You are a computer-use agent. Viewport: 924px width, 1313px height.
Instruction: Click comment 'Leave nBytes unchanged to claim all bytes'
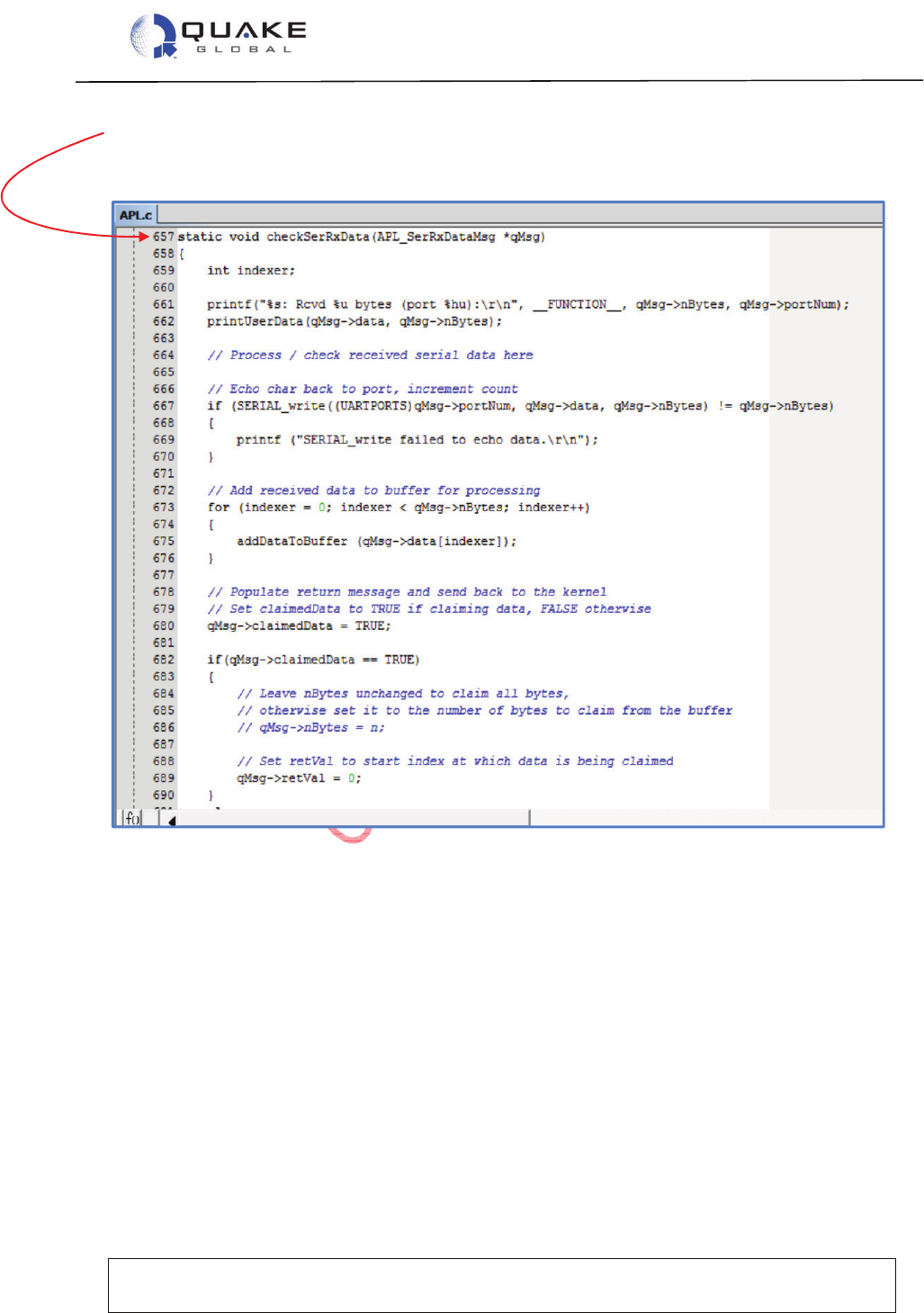click(403, 694)
